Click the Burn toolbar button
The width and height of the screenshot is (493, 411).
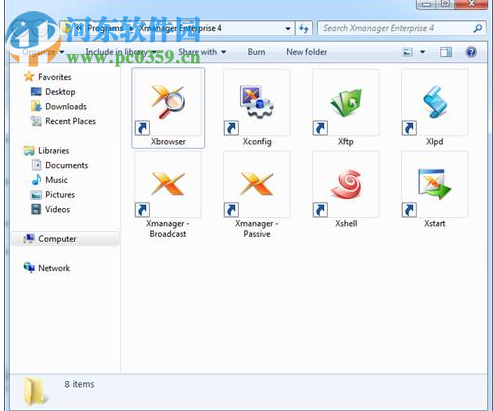257,52
